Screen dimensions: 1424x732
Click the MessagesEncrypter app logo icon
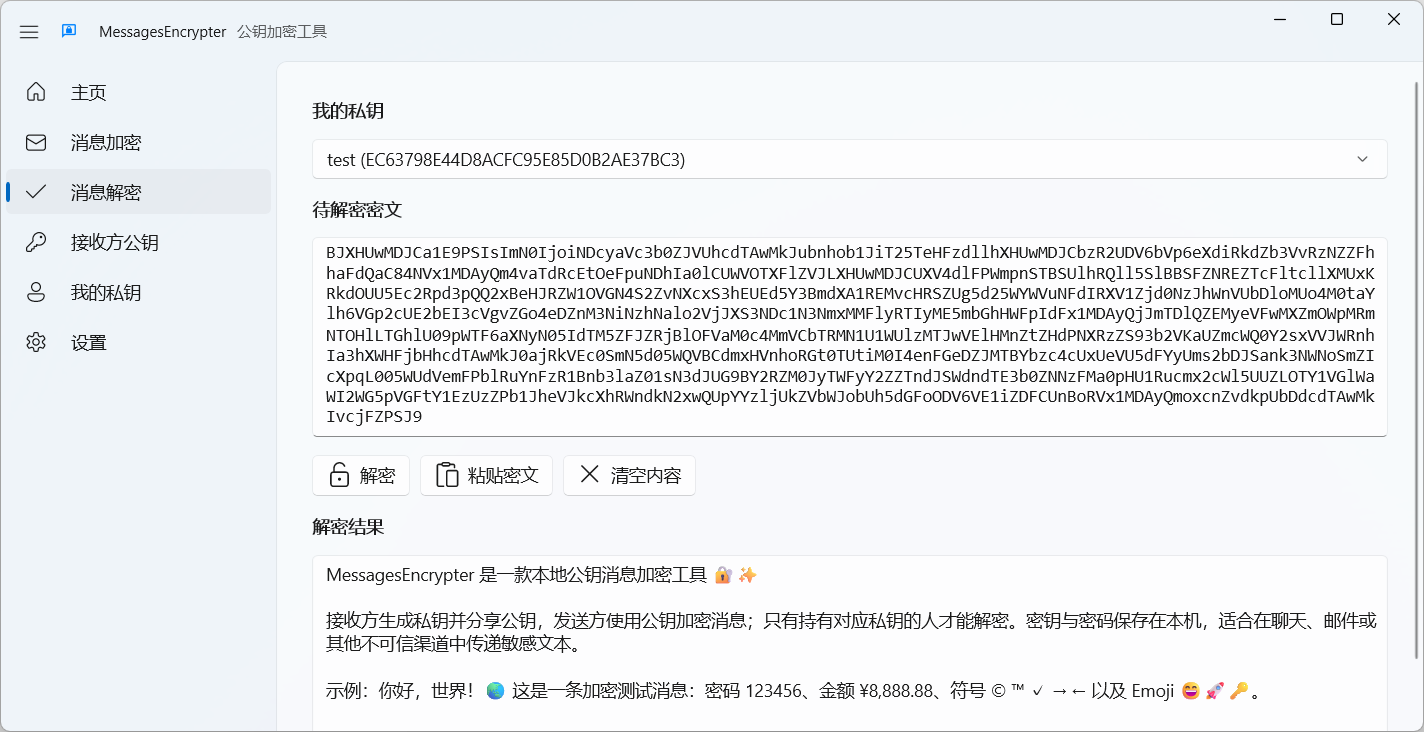coord(69,31)
